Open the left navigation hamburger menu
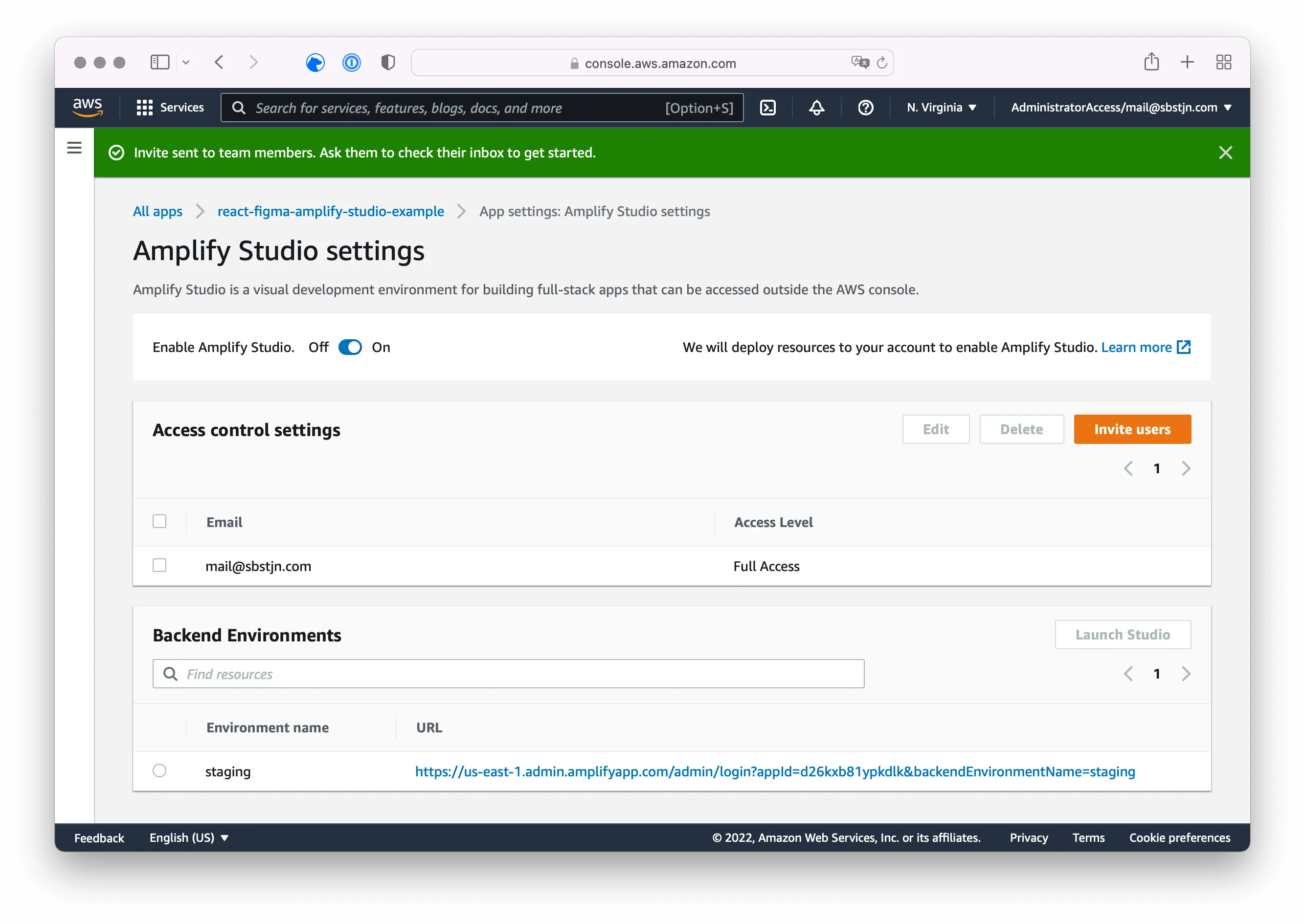 point(74,147)
